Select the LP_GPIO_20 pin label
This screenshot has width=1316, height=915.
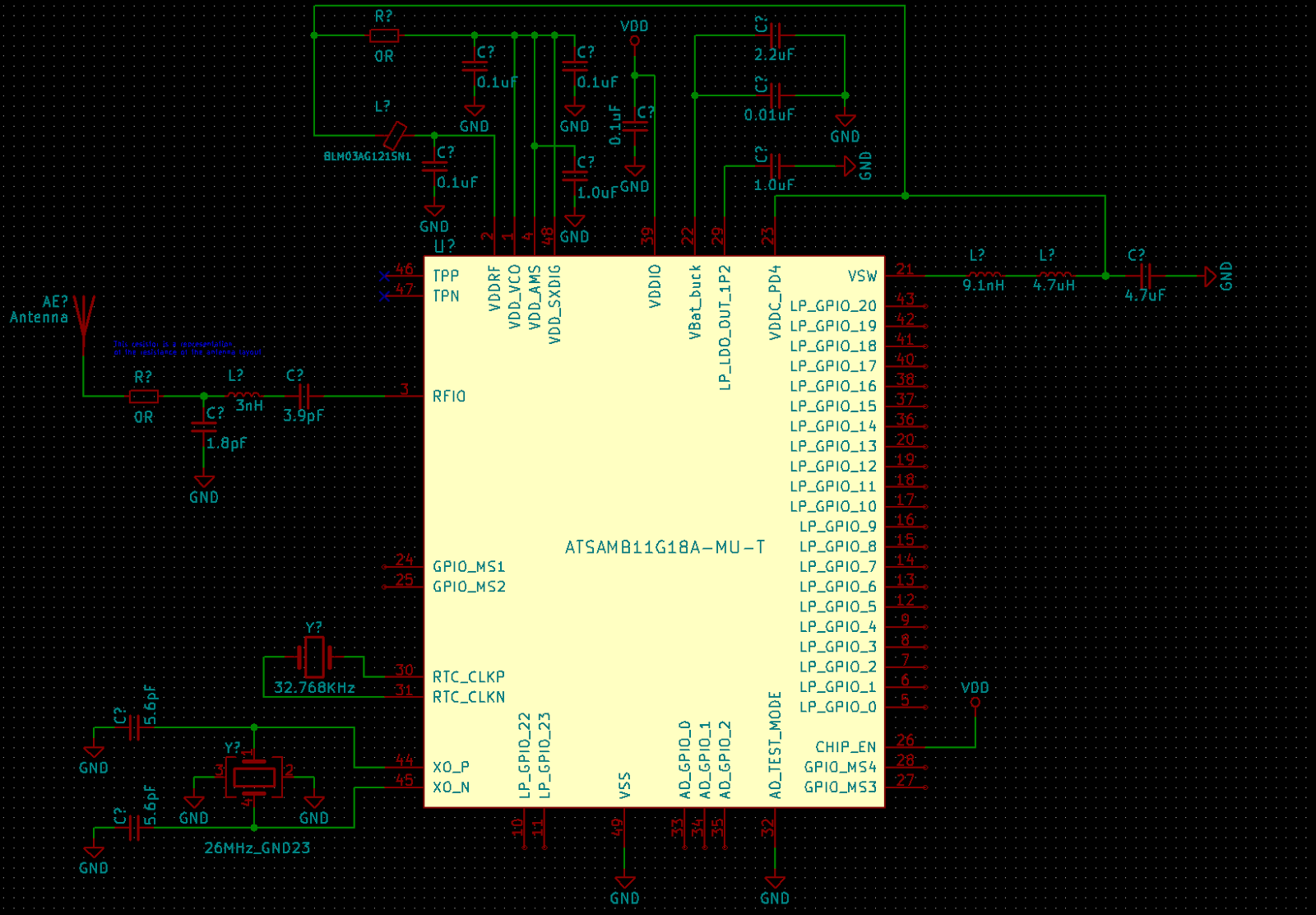click(833, 306)
